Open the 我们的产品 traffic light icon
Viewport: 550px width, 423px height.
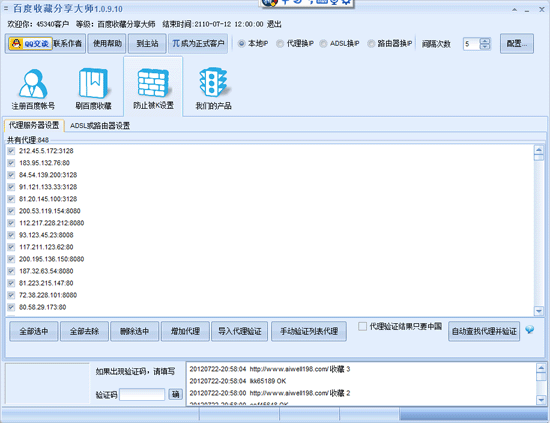coord(213,83)
